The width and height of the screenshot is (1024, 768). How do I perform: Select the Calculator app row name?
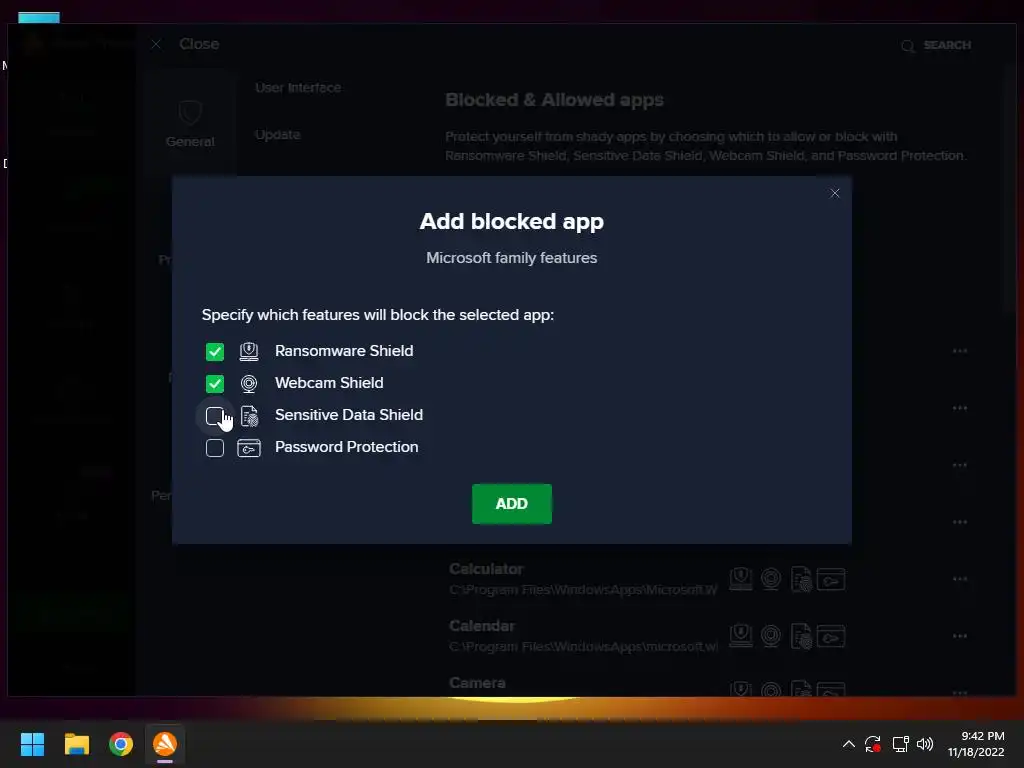[x=487, y=569]
